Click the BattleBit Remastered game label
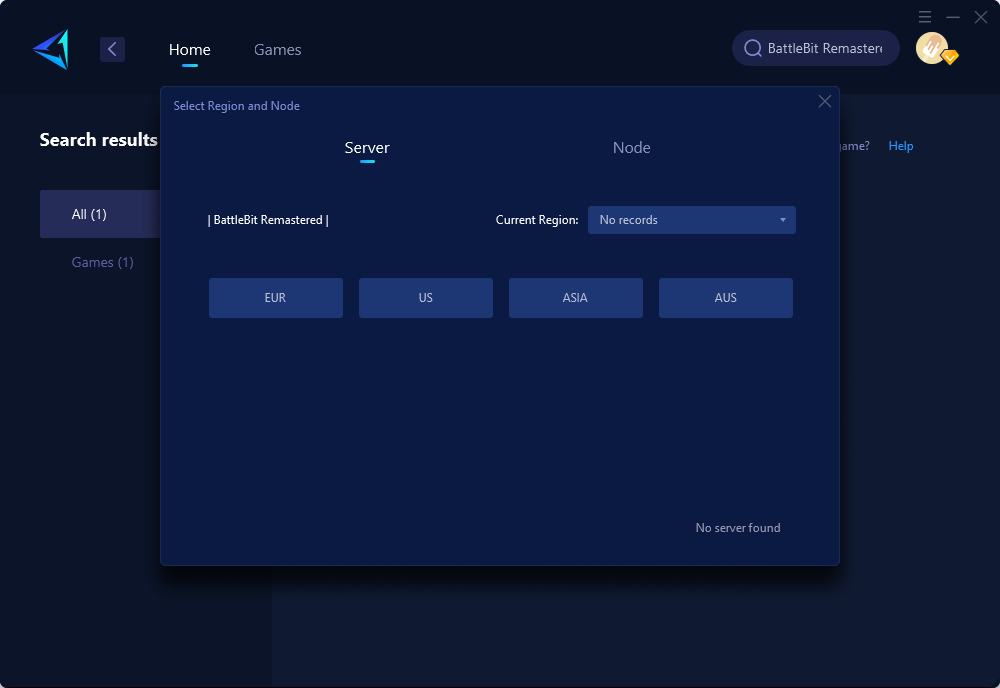Image resolution: width=1000 pixels, height=688 pixels. coord(268,220)
